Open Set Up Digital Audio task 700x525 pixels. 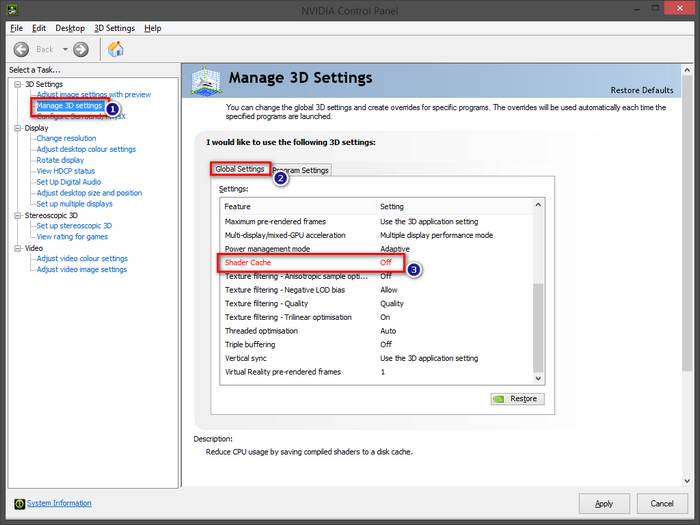point(69,182)
